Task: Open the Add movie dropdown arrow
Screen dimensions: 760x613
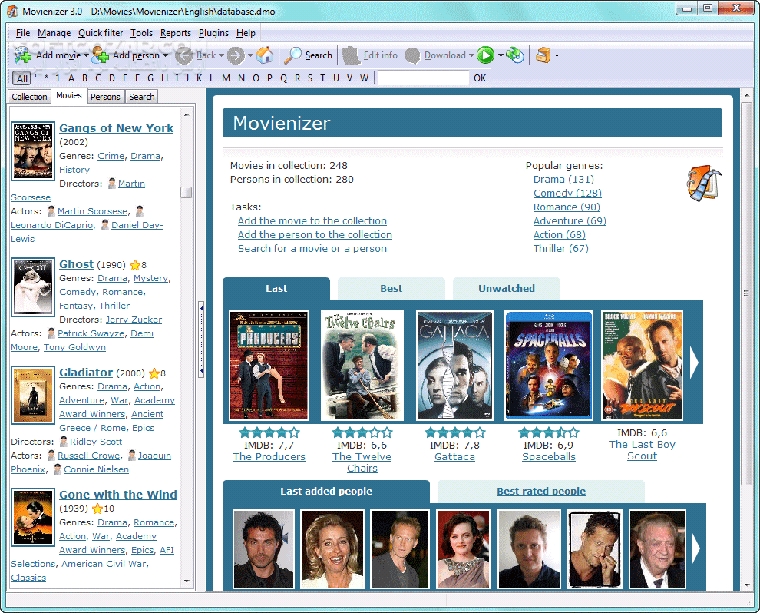Action: click(87, 56)
